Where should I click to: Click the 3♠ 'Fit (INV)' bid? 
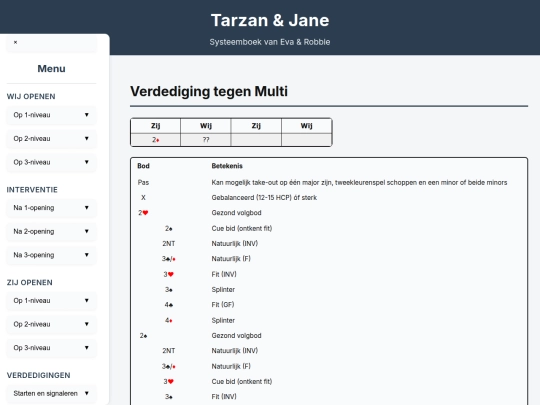168,397
